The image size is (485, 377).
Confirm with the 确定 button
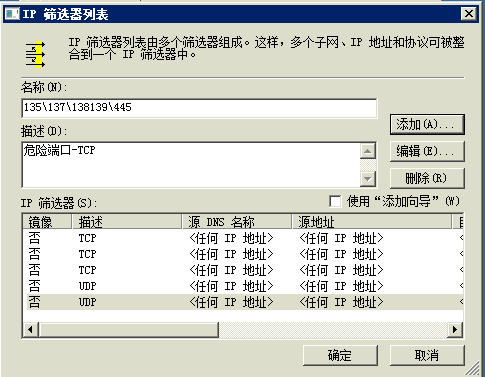(x=340, y=355)
